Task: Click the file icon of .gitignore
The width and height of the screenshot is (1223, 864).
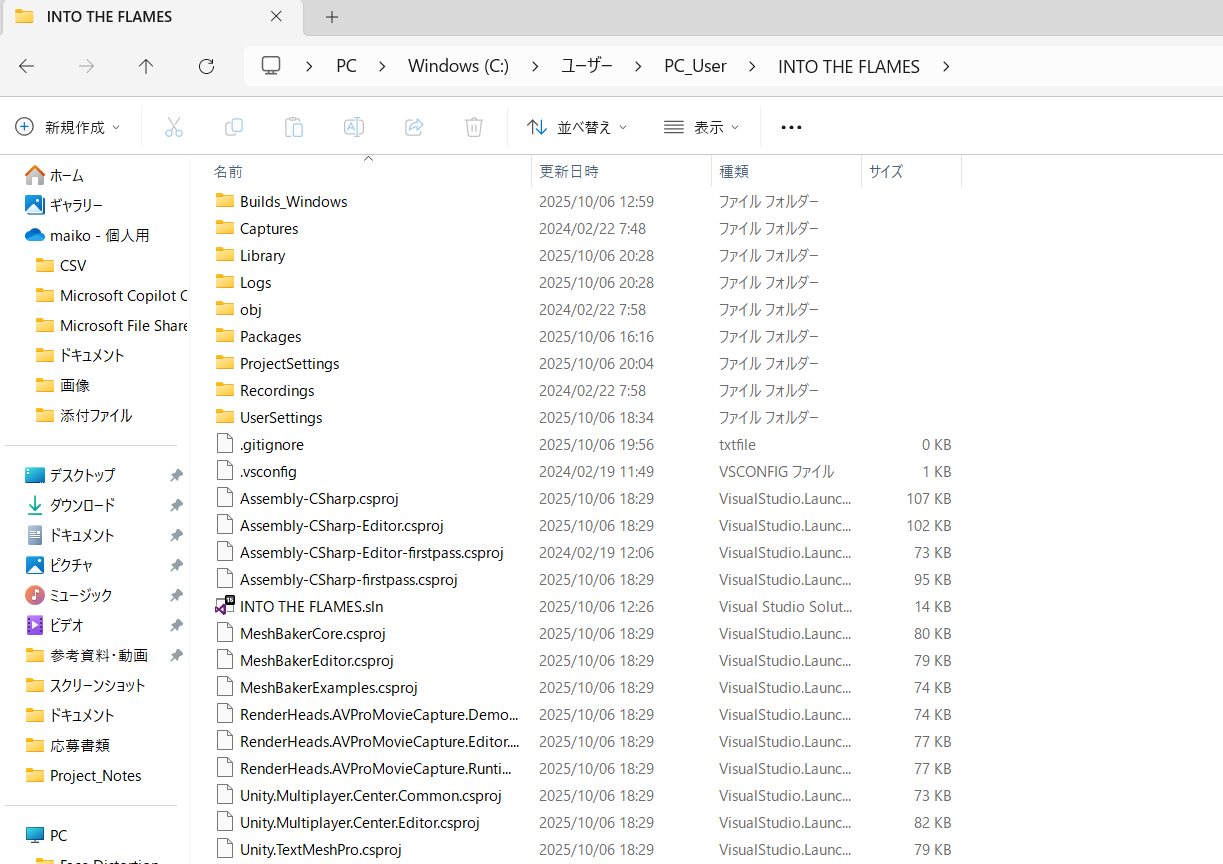Action: tap(224, 444)
